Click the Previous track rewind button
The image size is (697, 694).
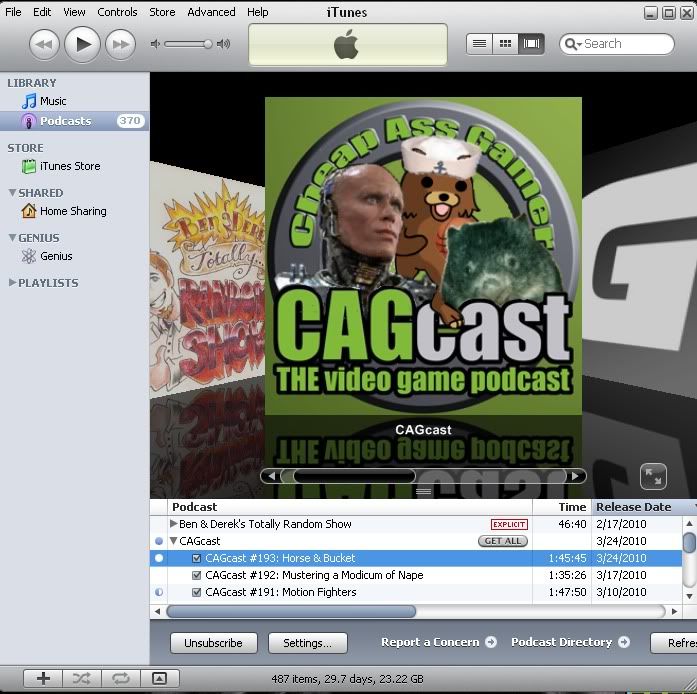[x=44, y=44]
